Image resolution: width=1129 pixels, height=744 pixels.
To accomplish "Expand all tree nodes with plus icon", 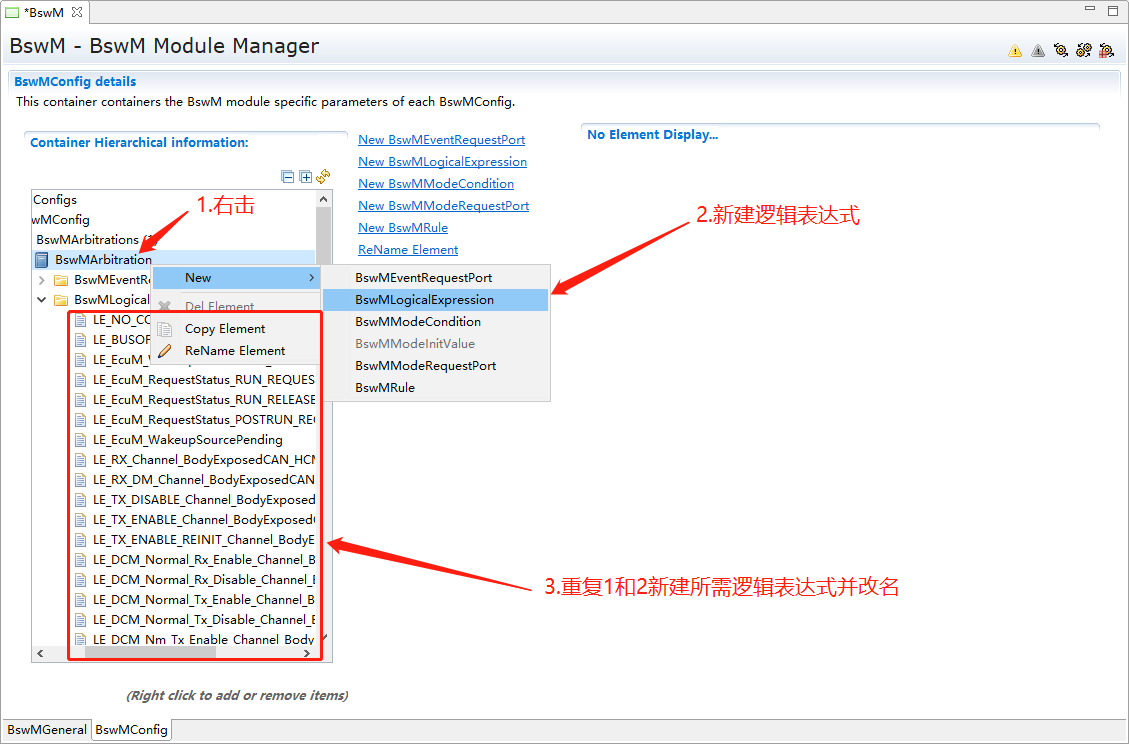I will point(306,177).
